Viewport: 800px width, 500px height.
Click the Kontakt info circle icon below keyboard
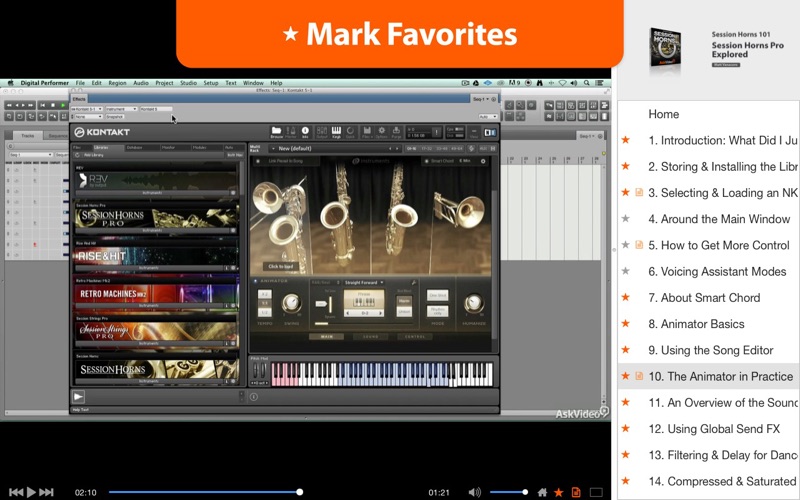[254, 396]
